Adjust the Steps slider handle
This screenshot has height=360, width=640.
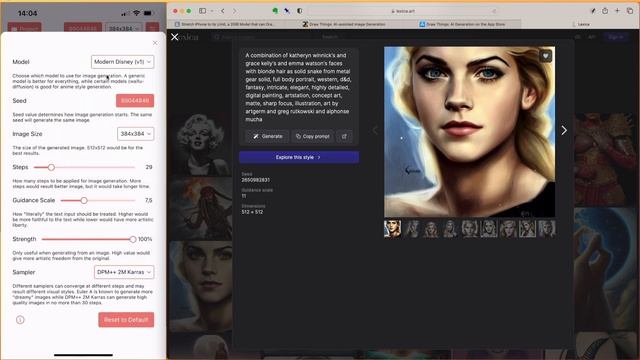click(51, 167)
